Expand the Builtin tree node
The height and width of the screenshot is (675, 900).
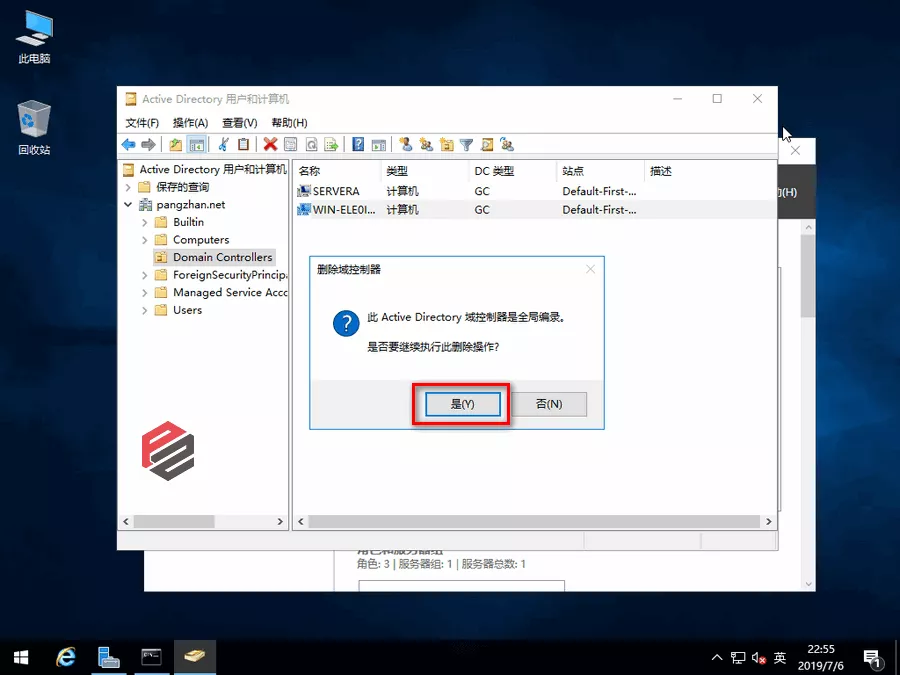tap(145, 222)
